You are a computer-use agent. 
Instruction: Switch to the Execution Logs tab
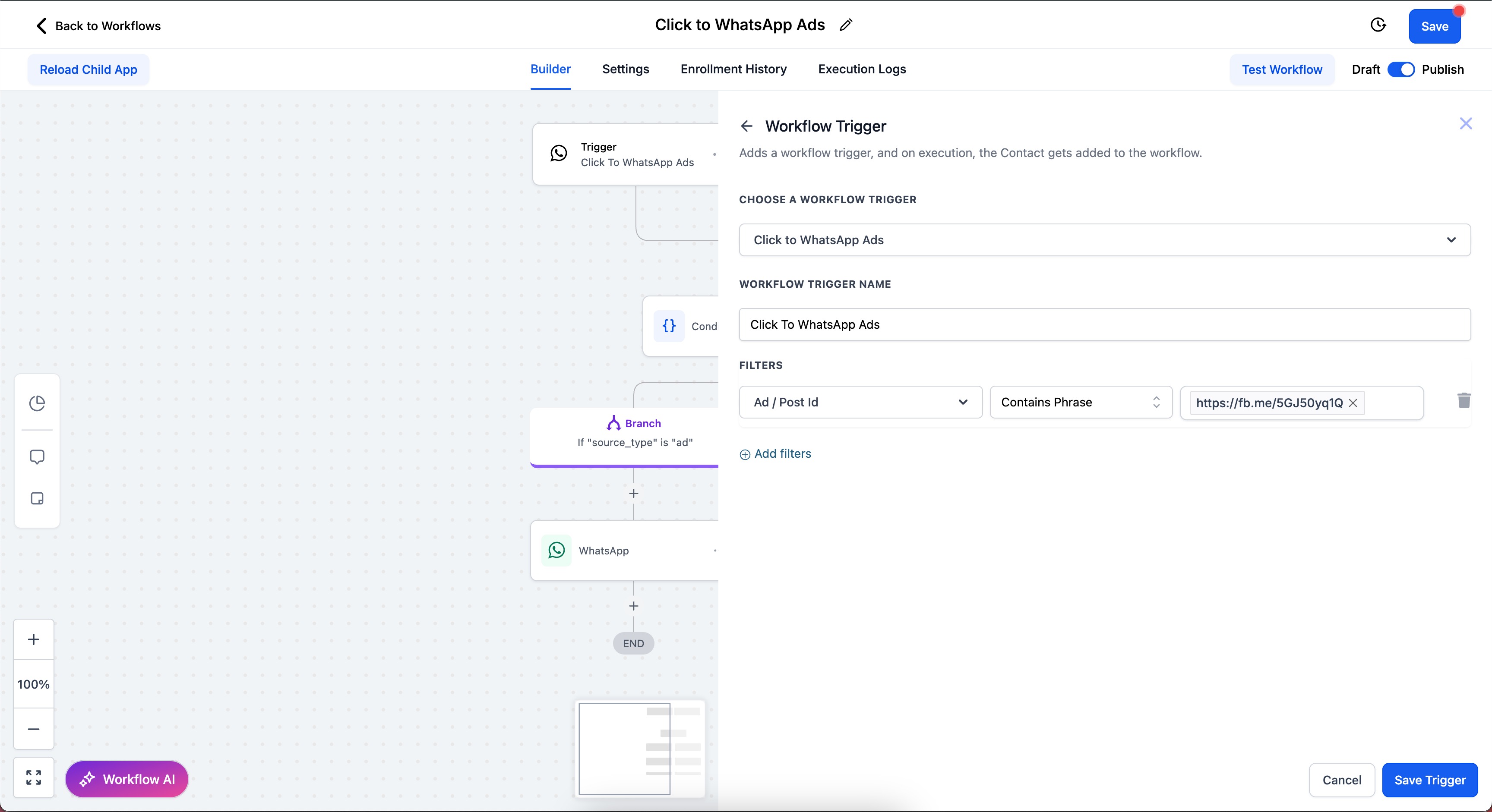(x=862, y=69)
